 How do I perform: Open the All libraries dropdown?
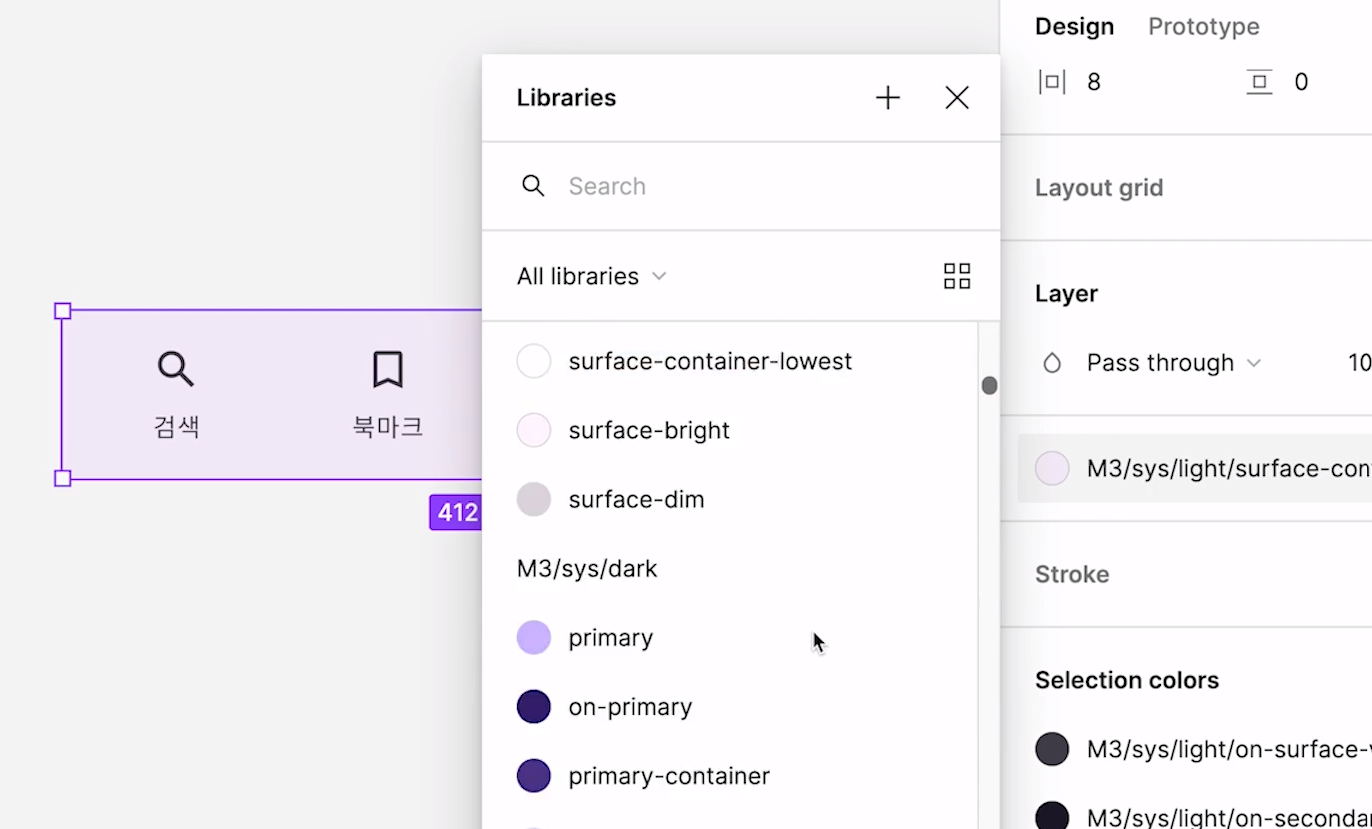coord(591,276)
